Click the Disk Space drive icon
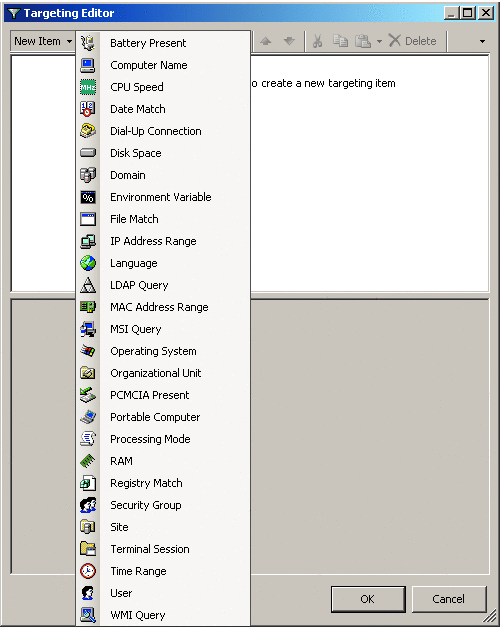The image size is (500, 627). (88, 153)
